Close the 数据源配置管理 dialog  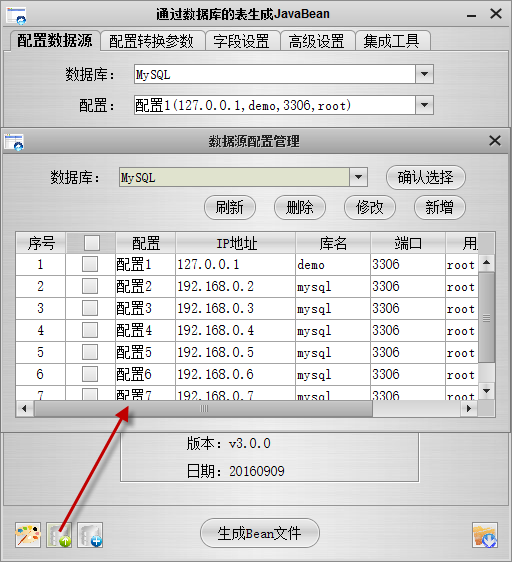click(x=495, y=141)
